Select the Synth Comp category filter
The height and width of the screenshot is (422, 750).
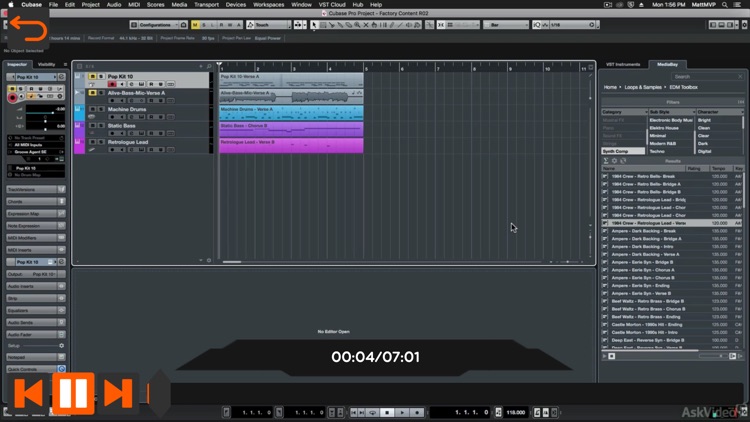[623, 151]
